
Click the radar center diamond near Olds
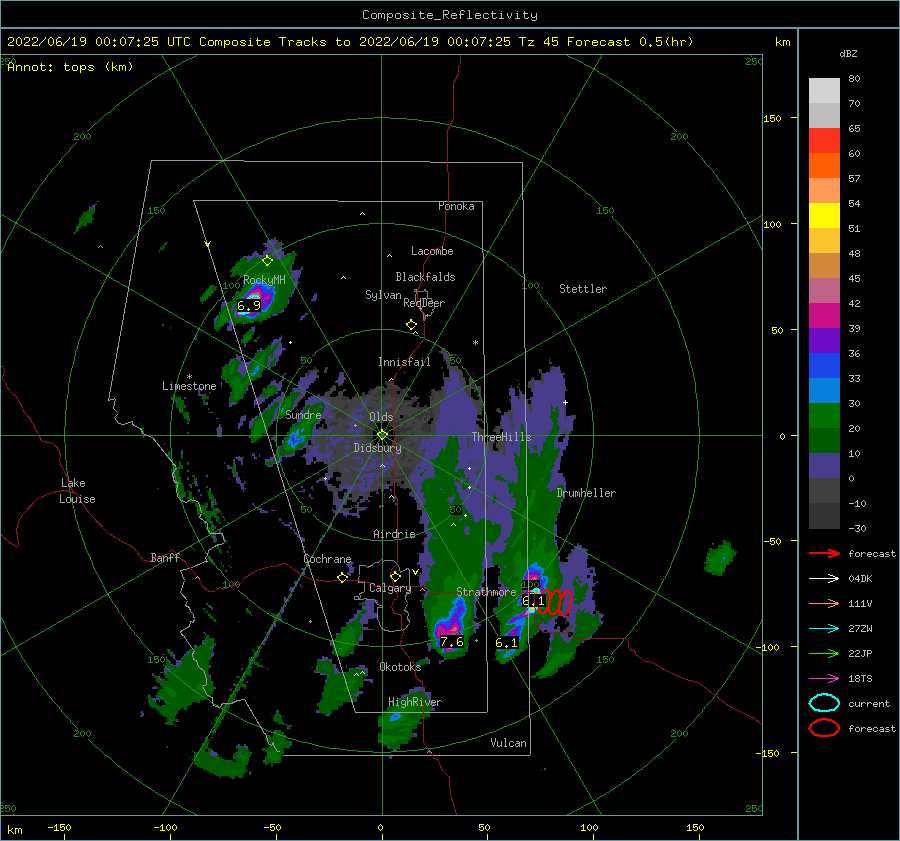(x=382, y=435)
